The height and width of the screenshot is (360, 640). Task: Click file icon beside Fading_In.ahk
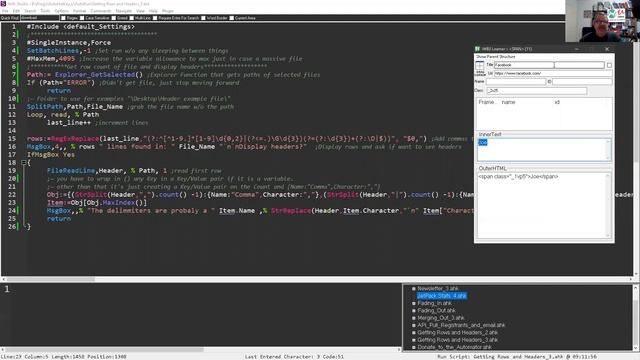click(x=413, y=303)
